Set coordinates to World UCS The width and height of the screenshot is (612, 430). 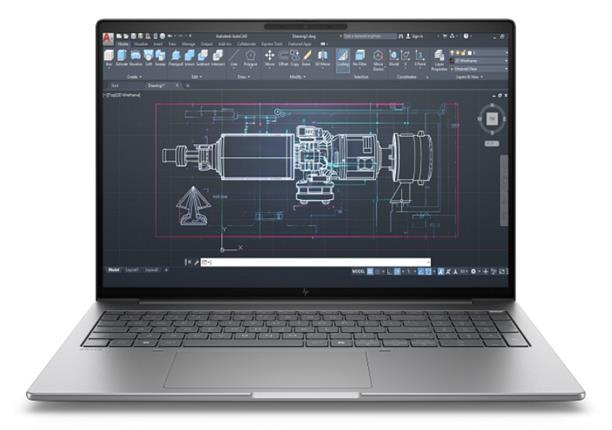(394, 58)
